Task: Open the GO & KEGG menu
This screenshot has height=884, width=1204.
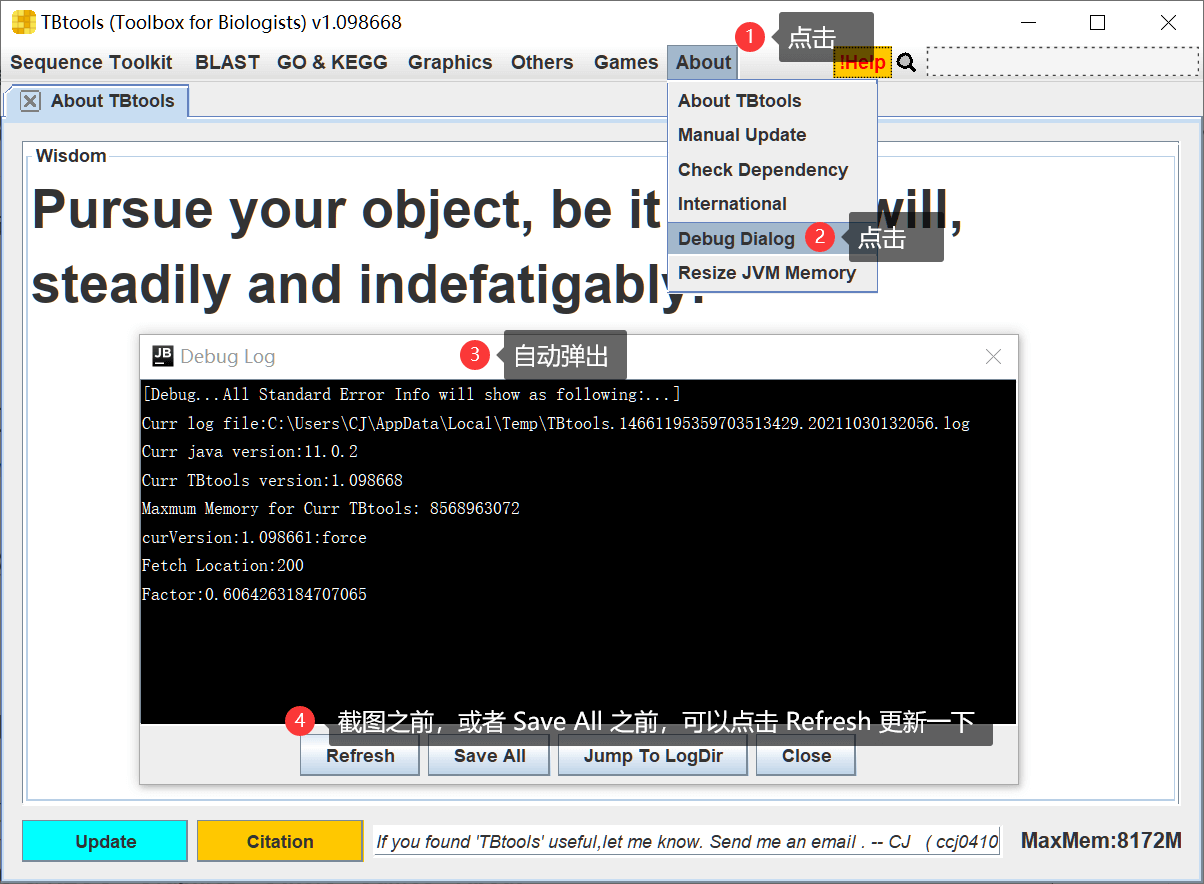Action: click(332, 62)
